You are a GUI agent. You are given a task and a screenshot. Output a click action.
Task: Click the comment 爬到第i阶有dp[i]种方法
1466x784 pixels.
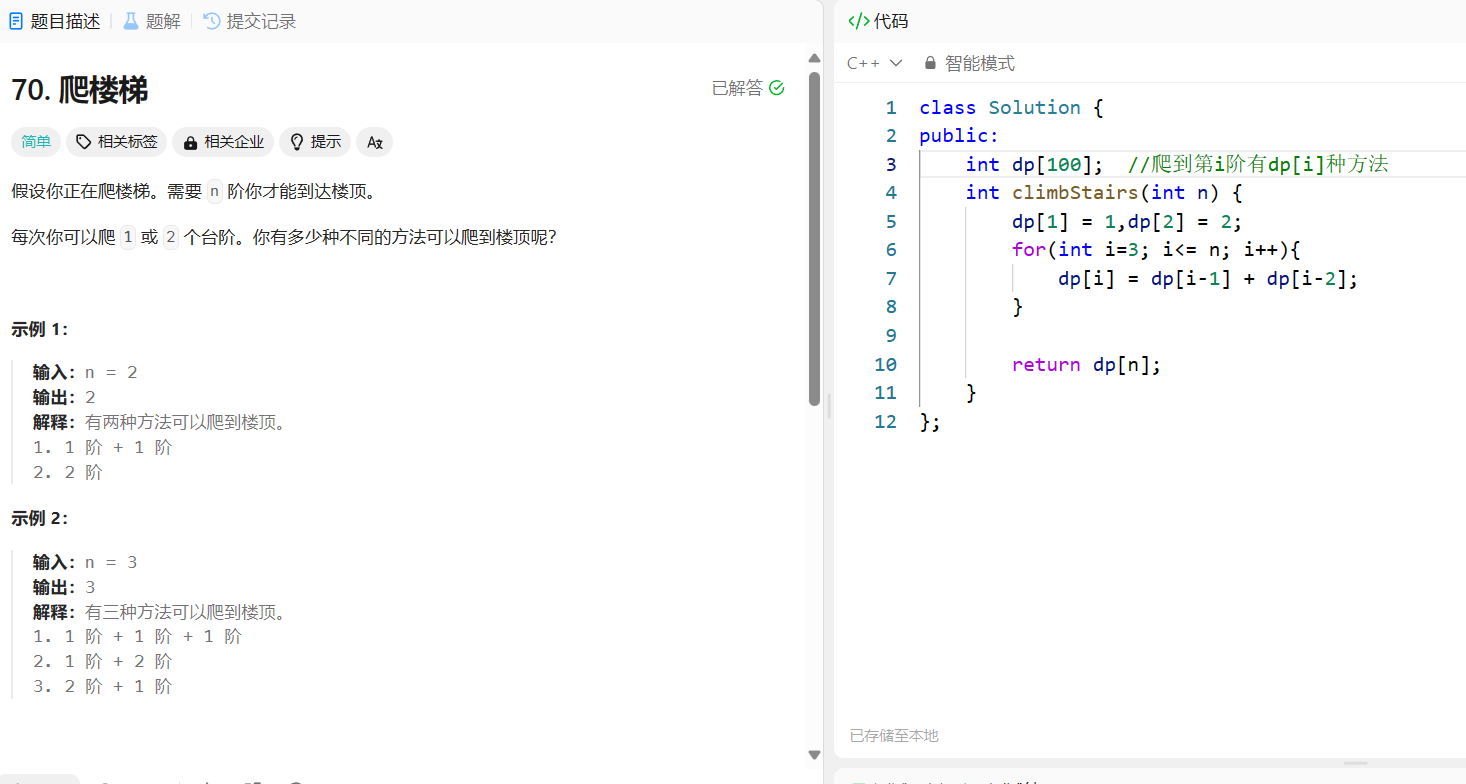pos(1258,164)
